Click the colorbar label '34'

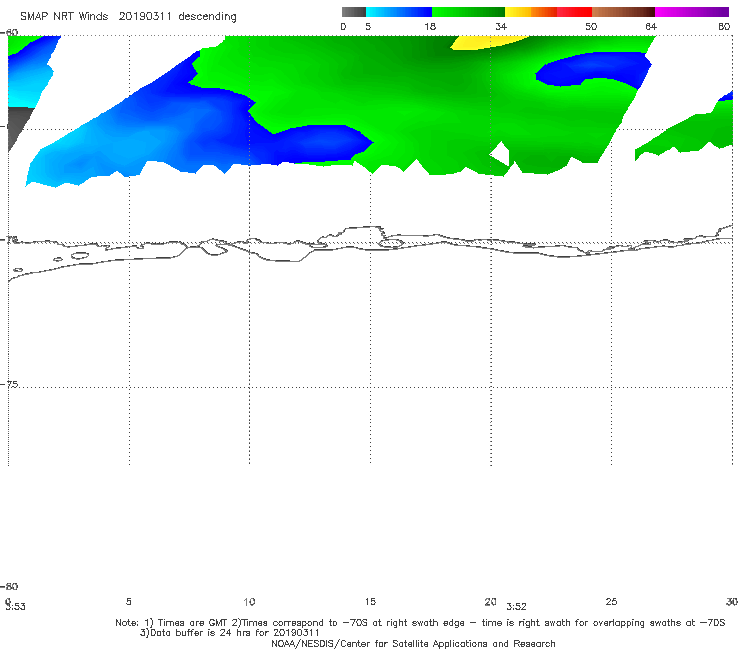pyautogui.click(x=501, y=27)
